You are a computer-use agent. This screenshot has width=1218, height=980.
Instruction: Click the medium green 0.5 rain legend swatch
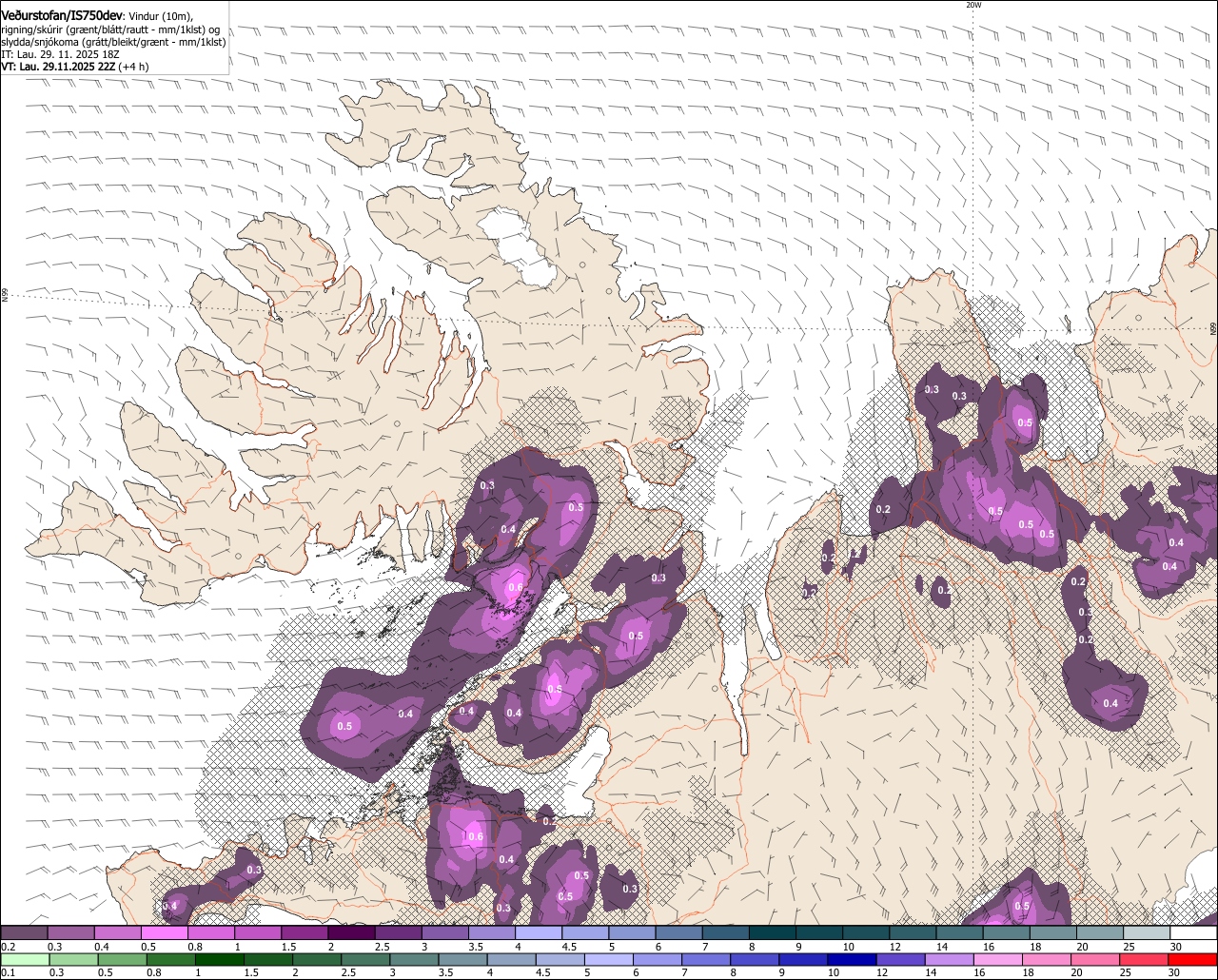tap(122, 958)
